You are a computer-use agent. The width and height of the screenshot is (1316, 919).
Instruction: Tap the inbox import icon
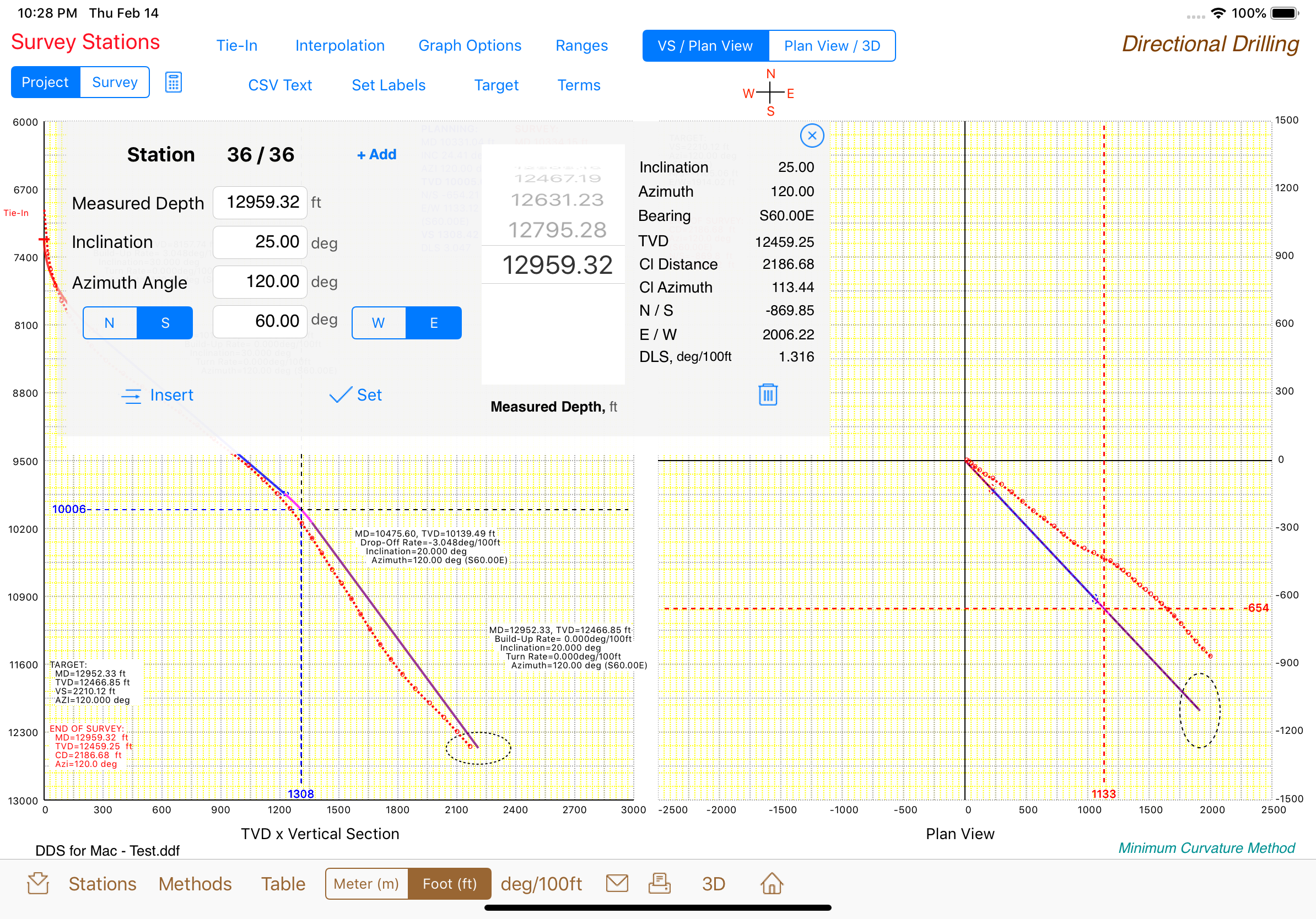tap(38, 883)
